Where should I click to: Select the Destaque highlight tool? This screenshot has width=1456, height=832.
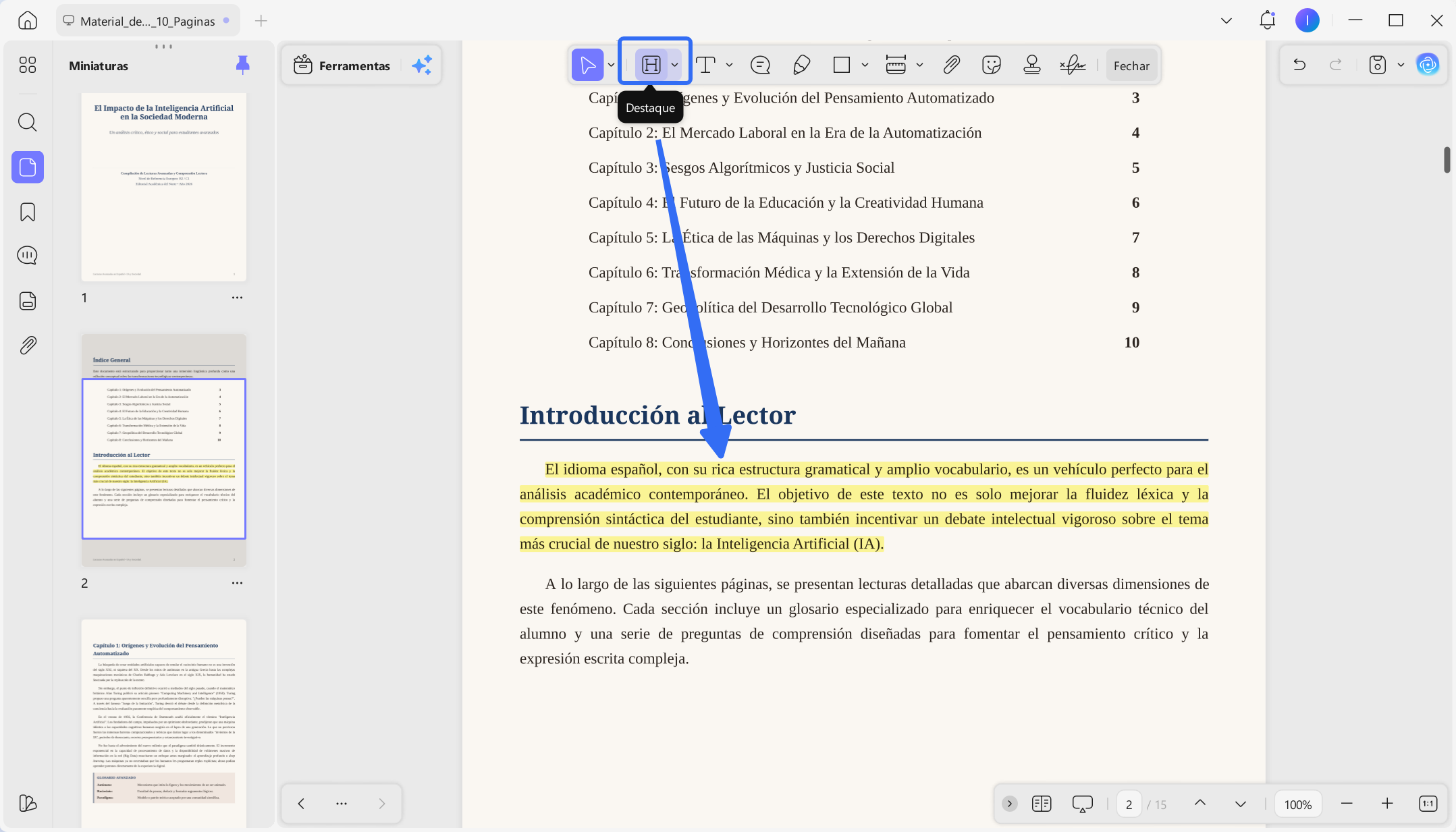coord(651,65)
